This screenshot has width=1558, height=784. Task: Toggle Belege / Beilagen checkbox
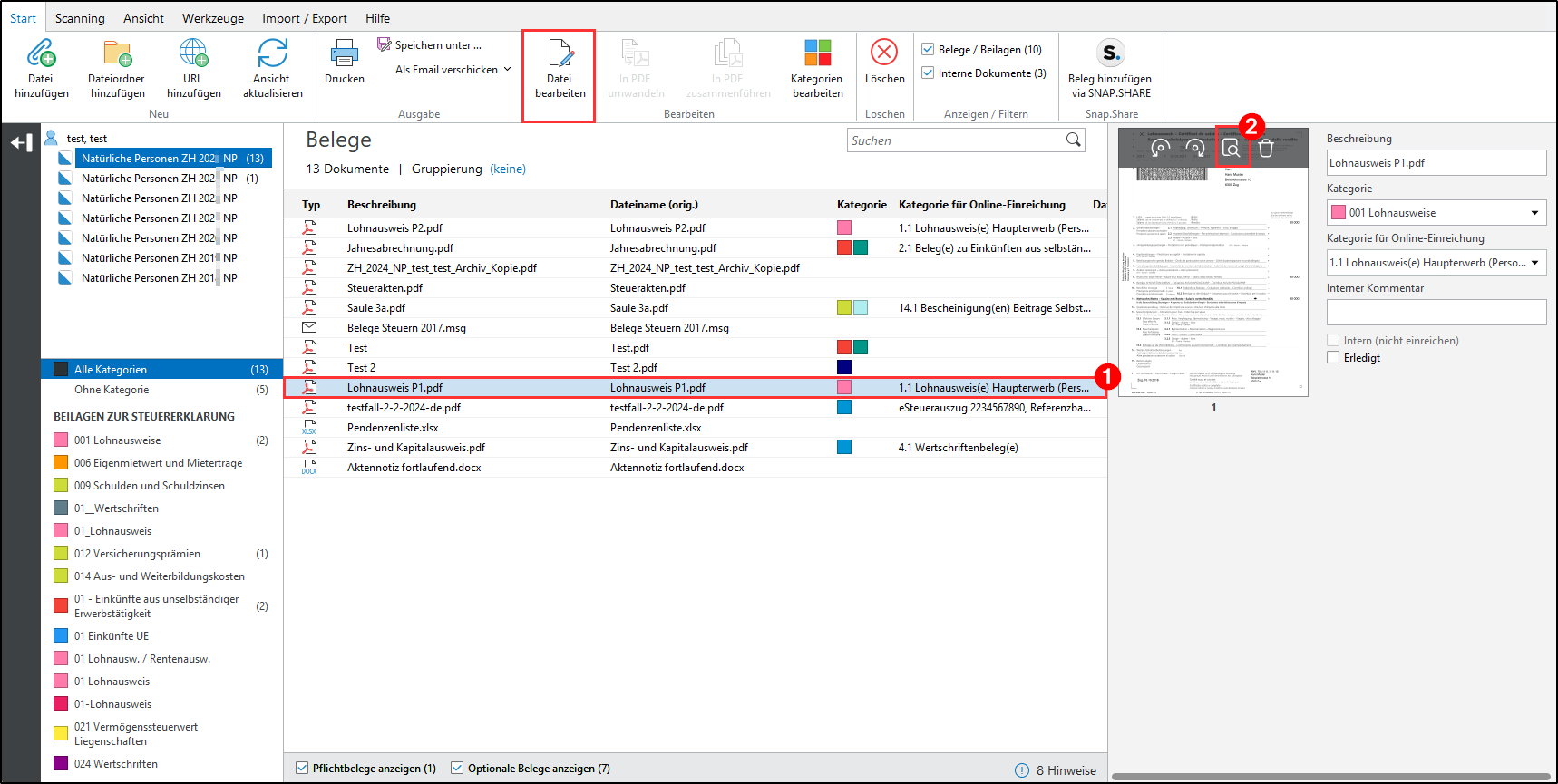pyautogui.click(x=928, y=49)
